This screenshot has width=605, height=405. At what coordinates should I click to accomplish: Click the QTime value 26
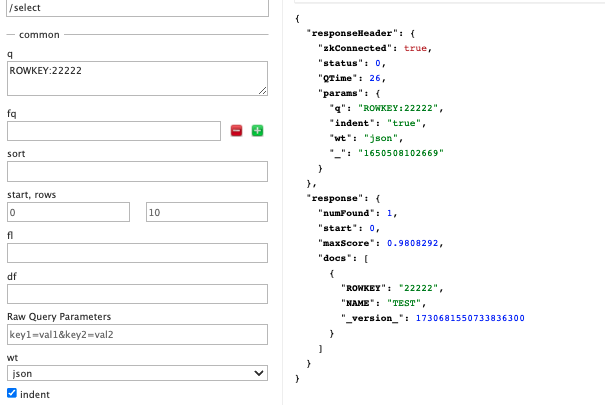point(375,78)
